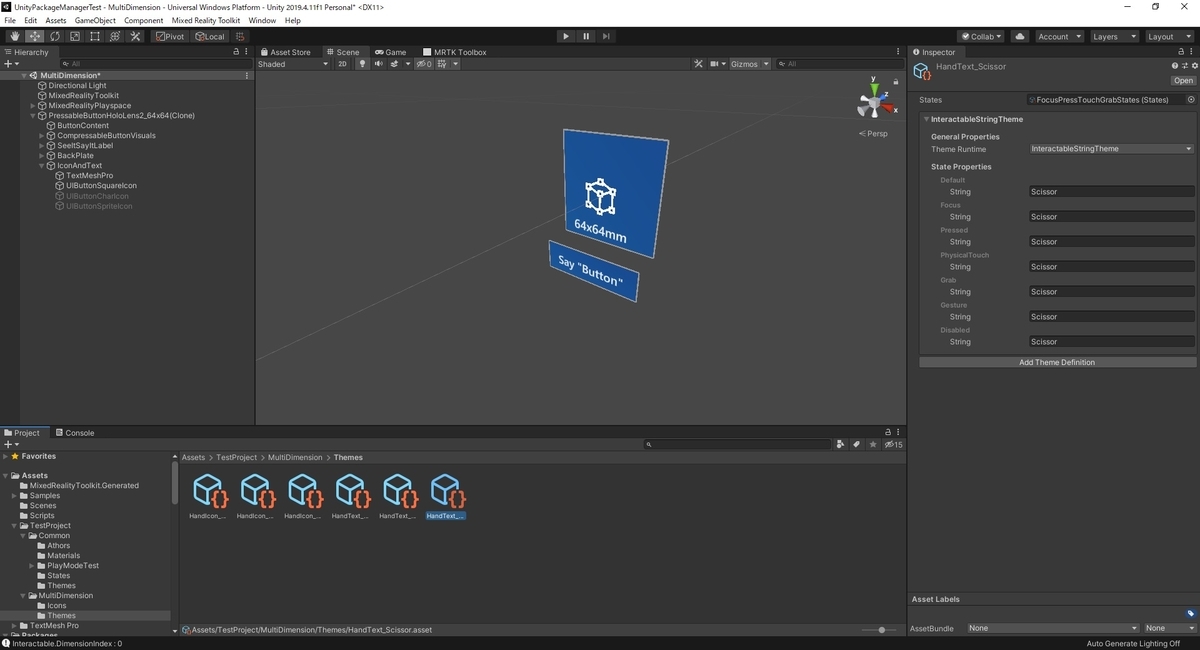Screen dimensions: 1200x650
Task: Select the Hand tool in the toolbar
Action: 14,36
